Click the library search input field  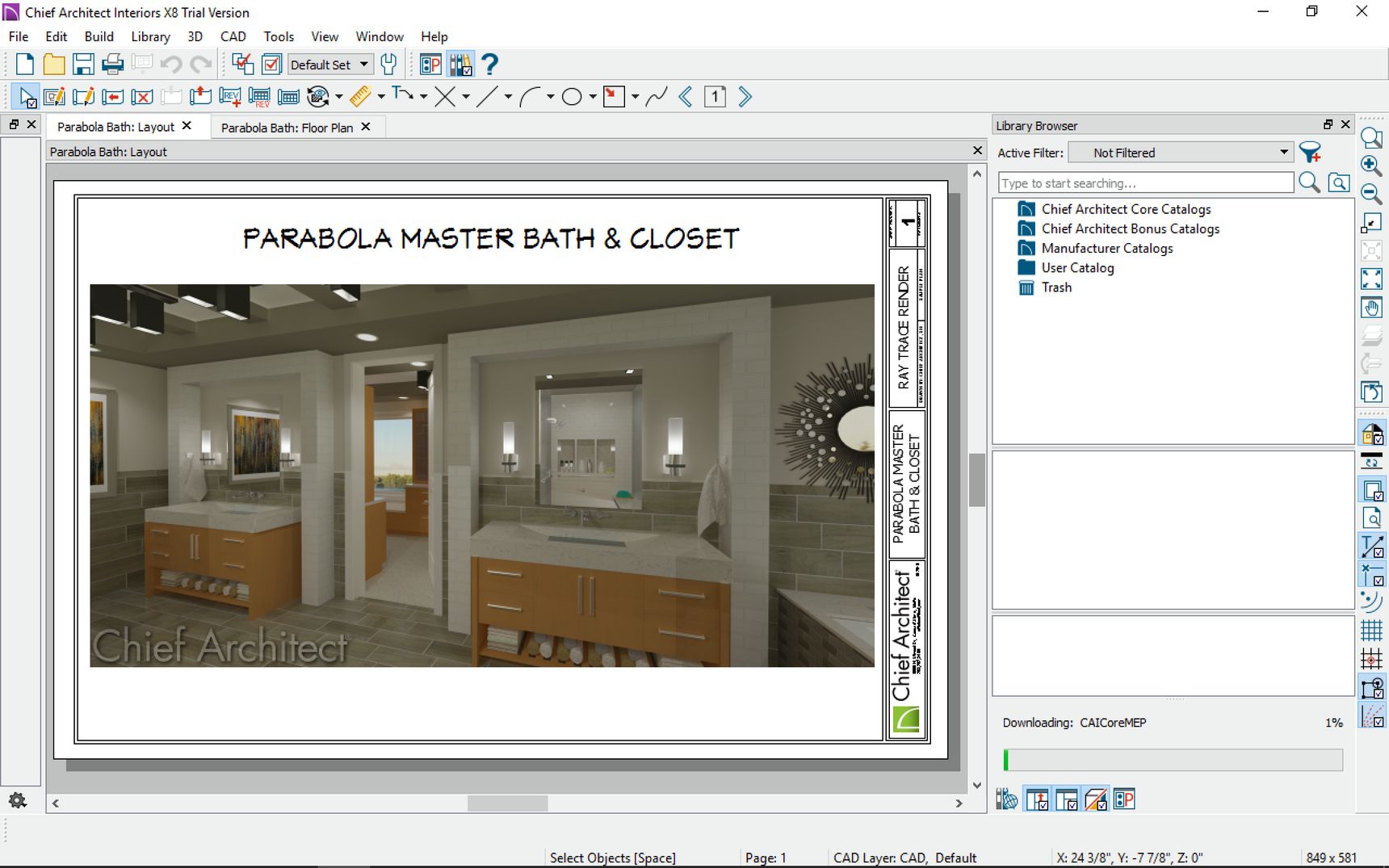tap(1146, 183)
